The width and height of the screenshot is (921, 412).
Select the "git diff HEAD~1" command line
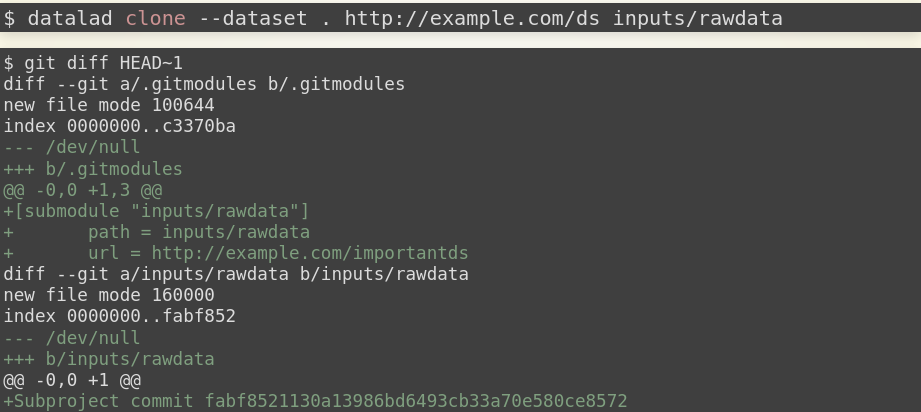(x=93, y=63)
